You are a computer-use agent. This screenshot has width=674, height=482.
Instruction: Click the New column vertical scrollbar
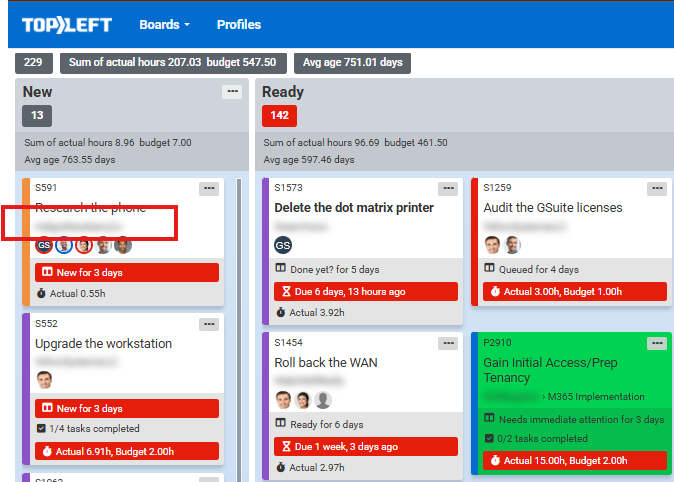(239, 300)
